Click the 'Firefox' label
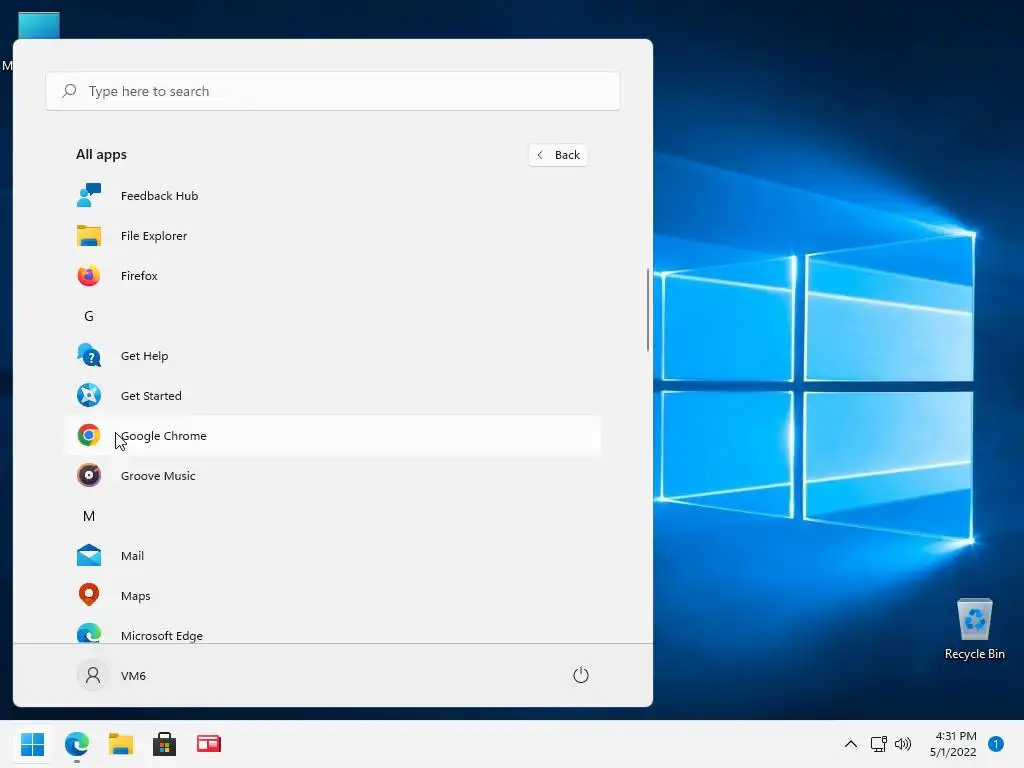This screenshot has width=1024, height=768. coord(139,276)
